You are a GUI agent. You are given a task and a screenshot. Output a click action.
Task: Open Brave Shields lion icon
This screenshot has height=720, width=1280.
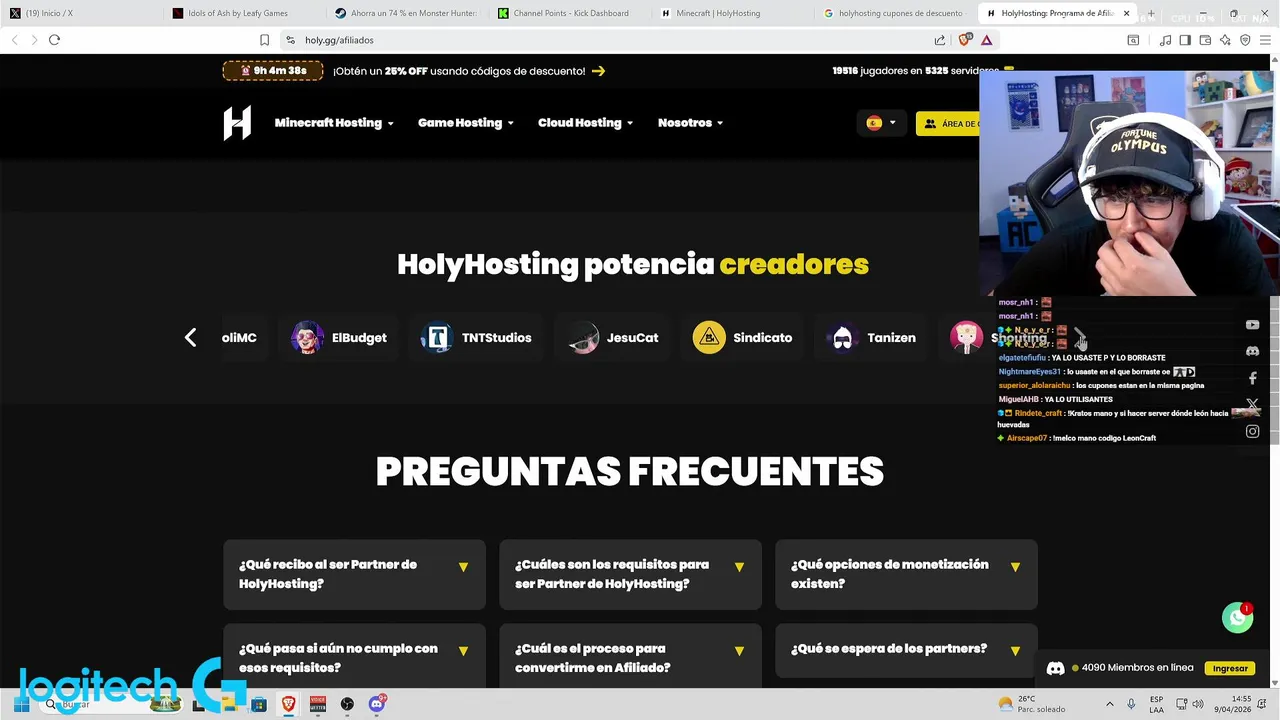click(x=965, y=40)
